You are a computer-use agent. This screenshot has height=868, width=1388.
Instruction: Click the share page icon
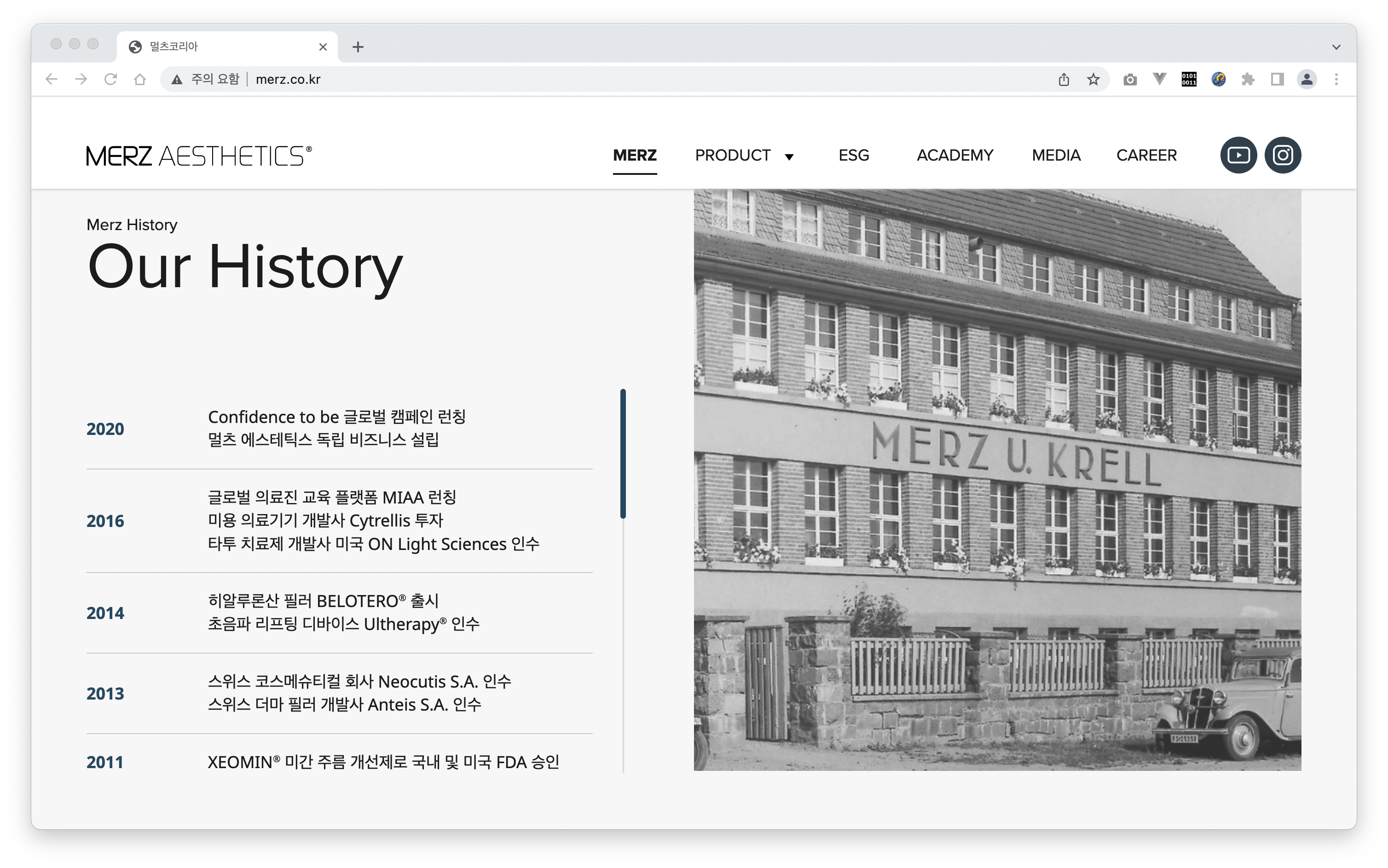[1064, 79]
